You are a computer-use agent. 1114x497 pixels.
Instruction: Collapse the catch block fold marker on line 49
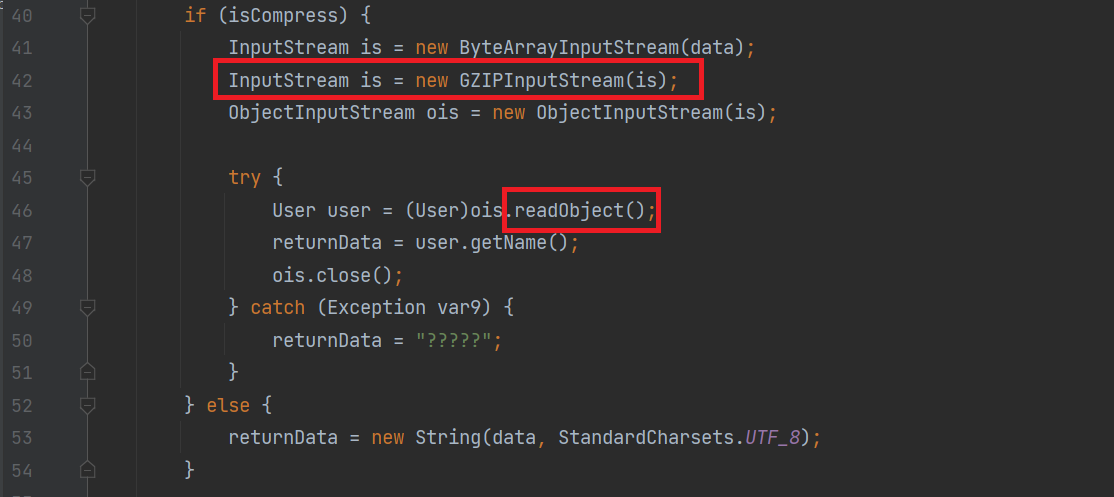(88, 307)
